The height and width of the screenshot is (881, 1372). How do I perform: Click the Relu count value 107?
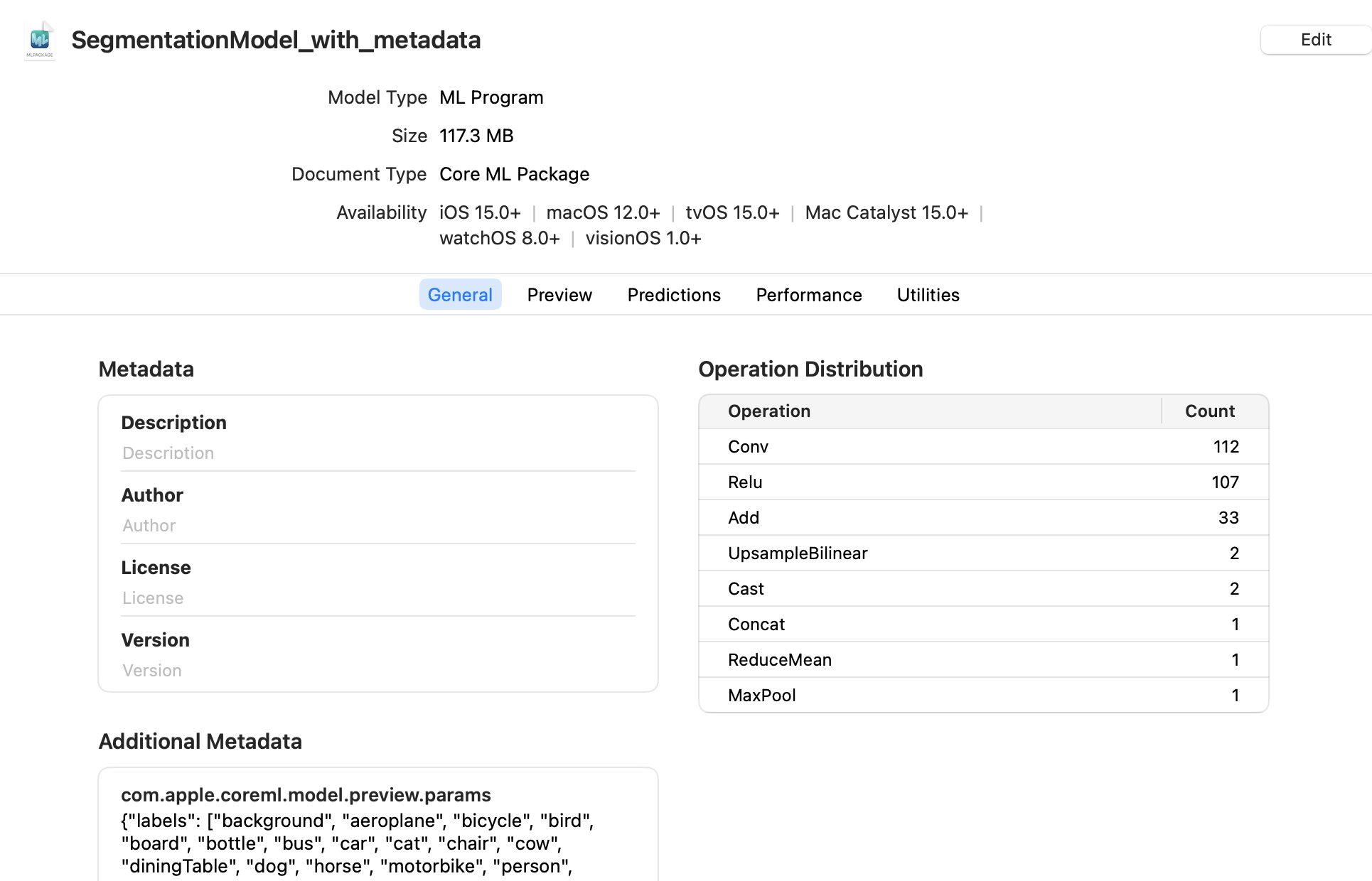tap(1225, 482)
